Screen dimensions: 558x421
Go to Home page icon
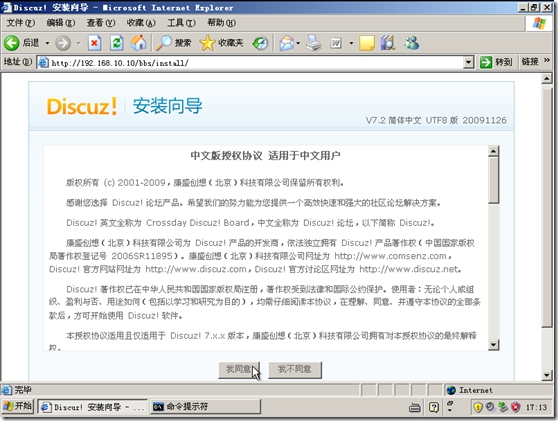coord(139,43)
